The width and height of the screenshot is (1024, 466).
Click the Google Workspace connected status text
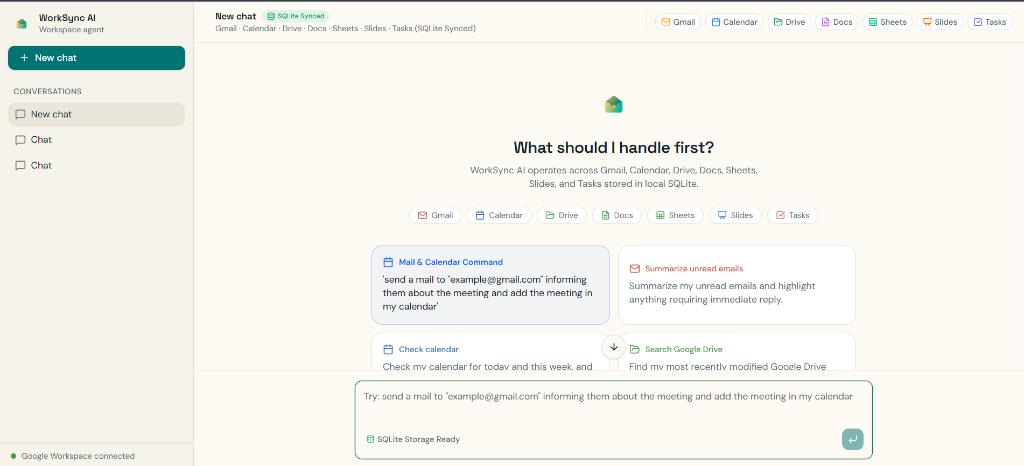78,456
